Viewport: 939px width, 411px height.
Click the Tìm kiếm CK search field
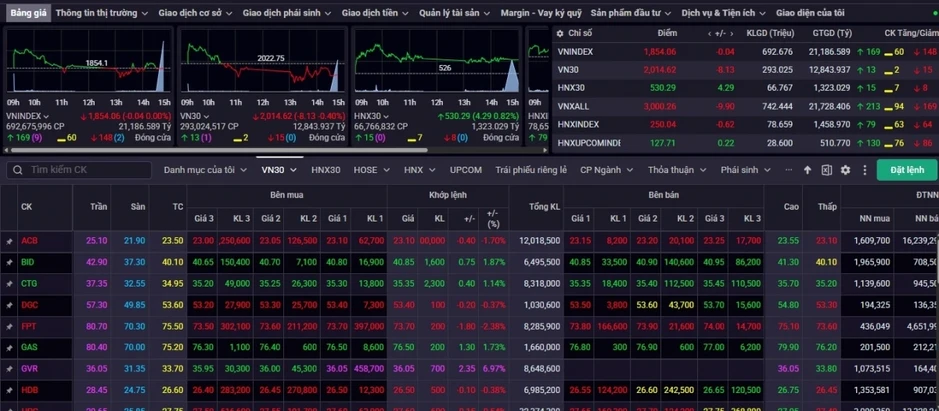click(x=79, y=170)
